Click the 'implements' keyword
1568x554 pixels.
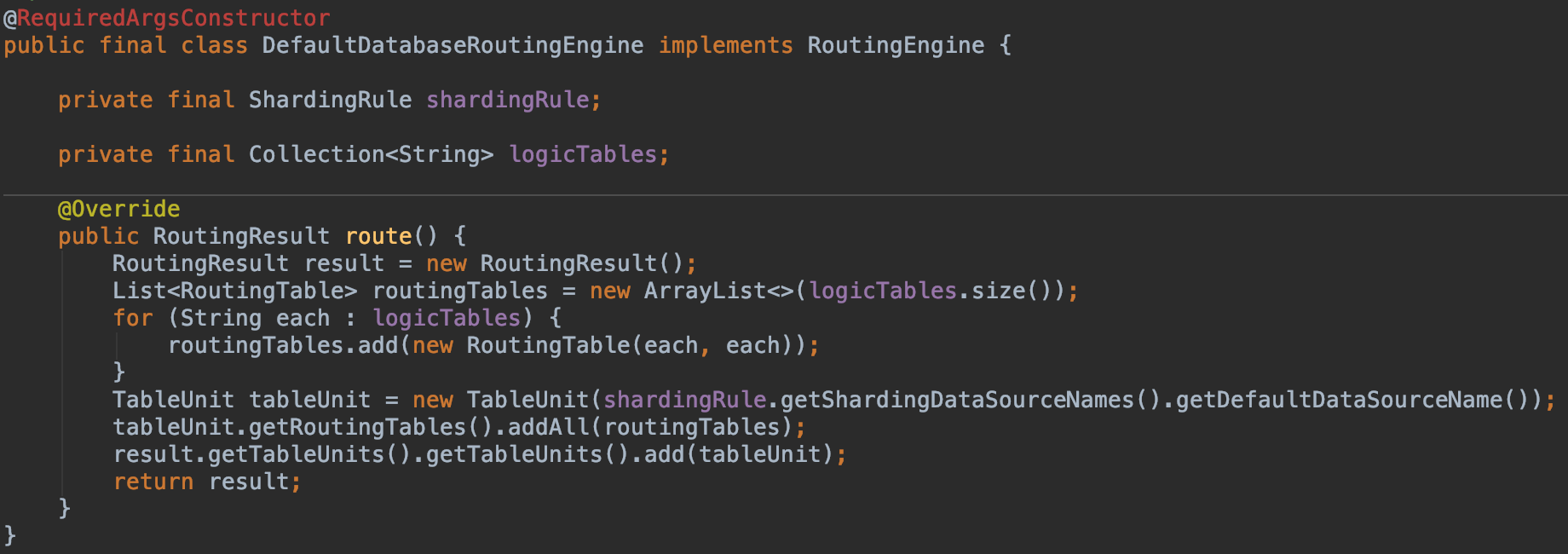click(725, 45)
